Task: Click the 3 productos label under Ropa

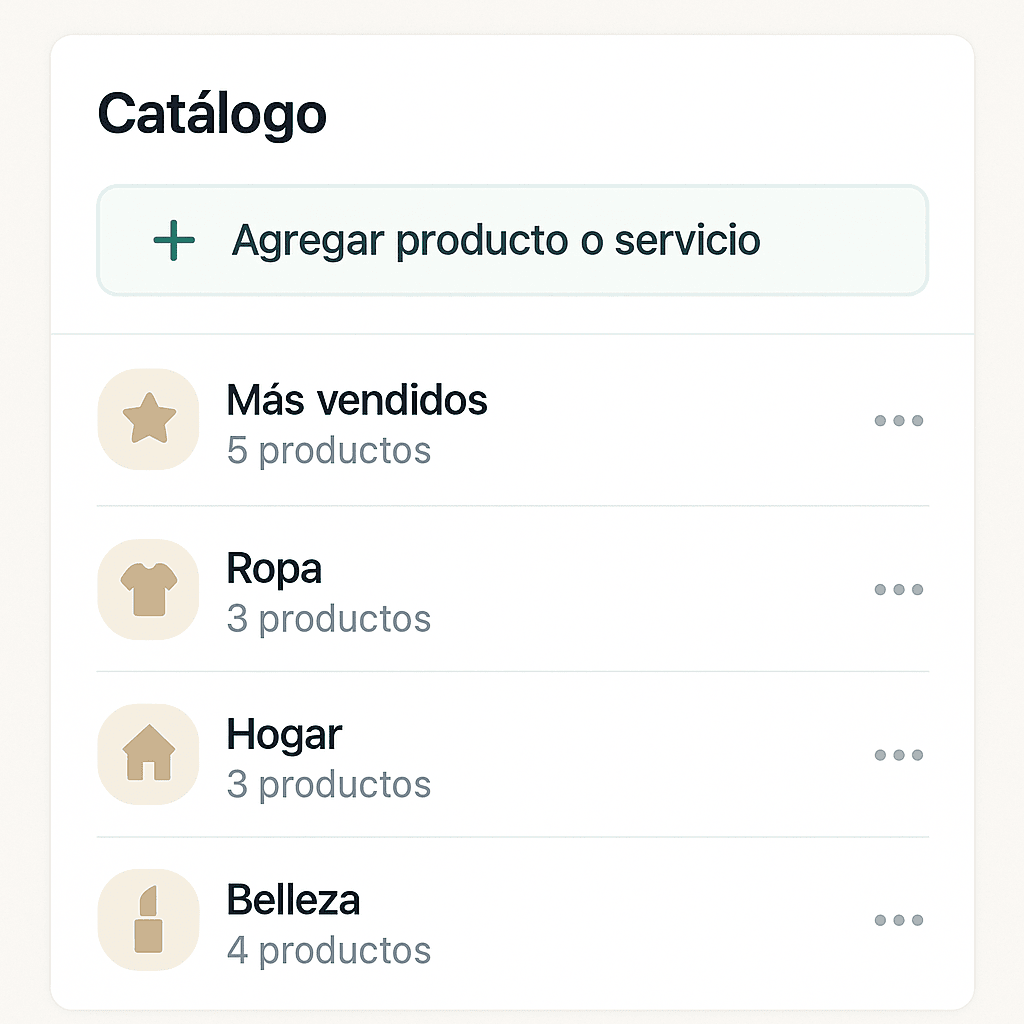Action: point(329,618)
